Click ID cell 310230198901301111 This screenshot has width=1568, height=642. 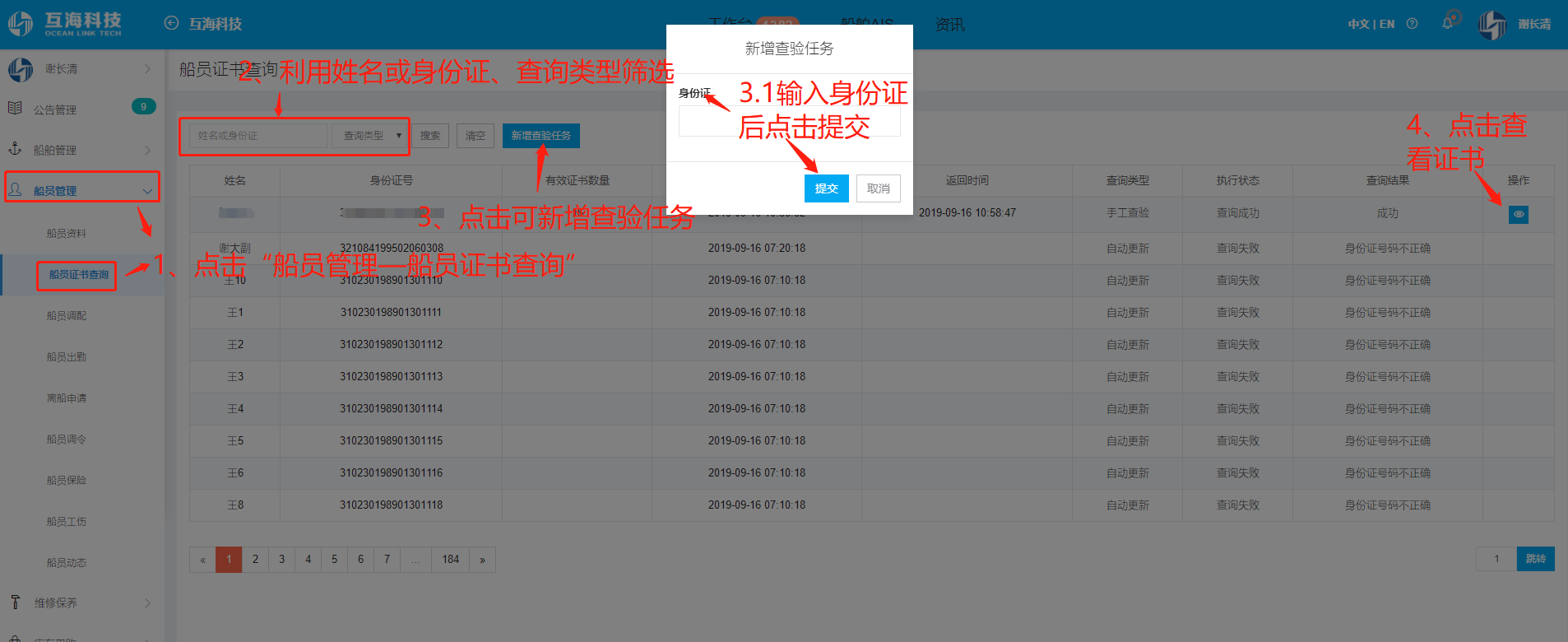pos(392,313)
